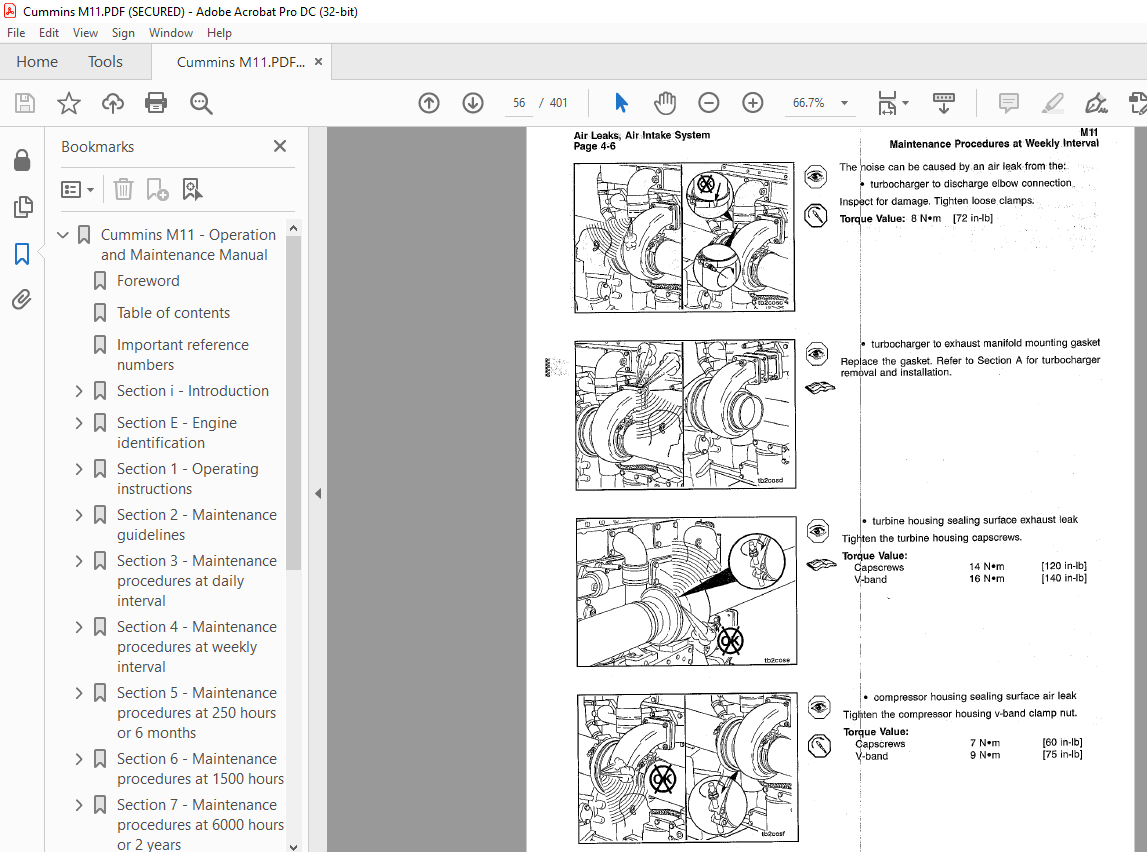Toggle the Bookmarks panel sidebar icon
1147x852 pixels.
tap(23, 254)
